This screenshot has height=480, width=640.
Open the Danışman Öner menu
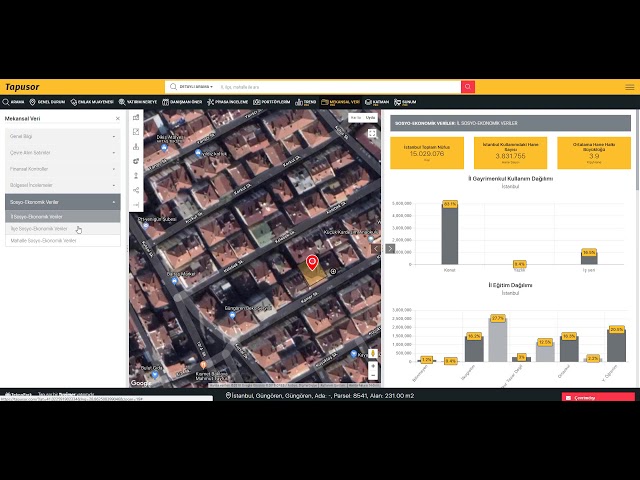click(182, 102)
